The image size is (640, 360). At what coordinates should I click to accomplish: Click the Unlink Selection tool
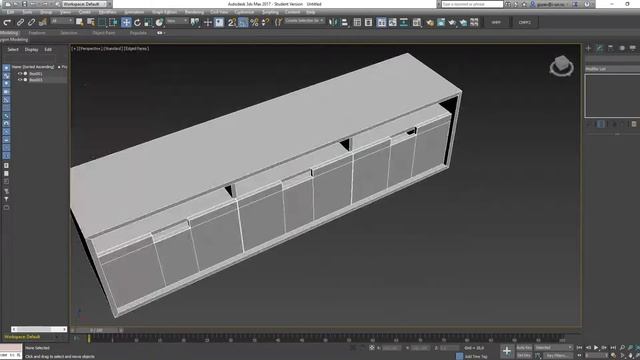point(31,22)
